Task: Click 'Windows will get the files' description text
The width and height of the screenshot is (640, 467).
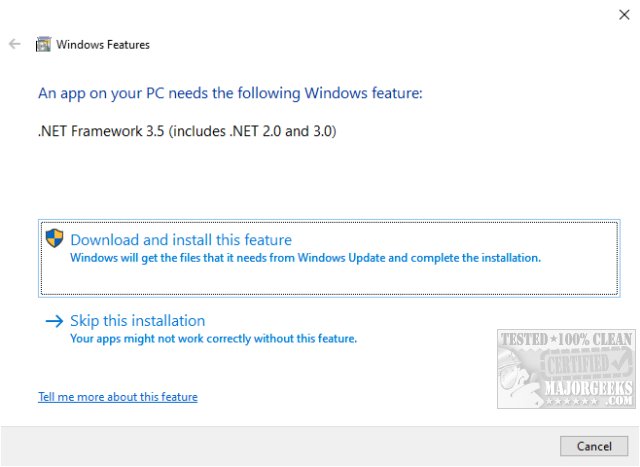Action: pos(305,258)
